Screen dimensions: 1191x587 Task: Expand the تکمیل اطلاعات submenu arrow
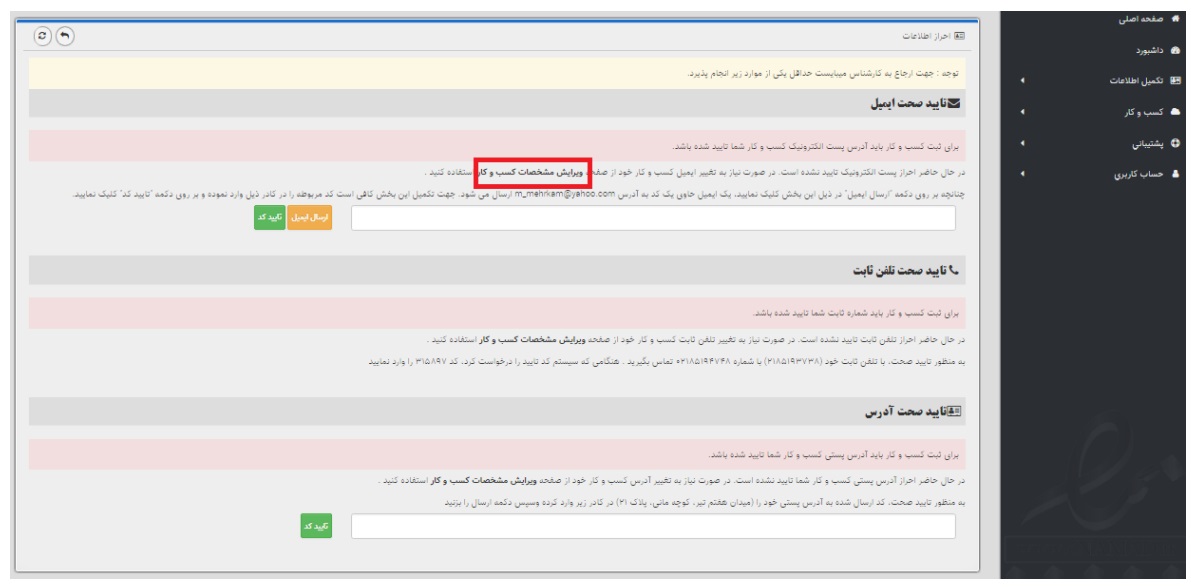[1022, 80]
